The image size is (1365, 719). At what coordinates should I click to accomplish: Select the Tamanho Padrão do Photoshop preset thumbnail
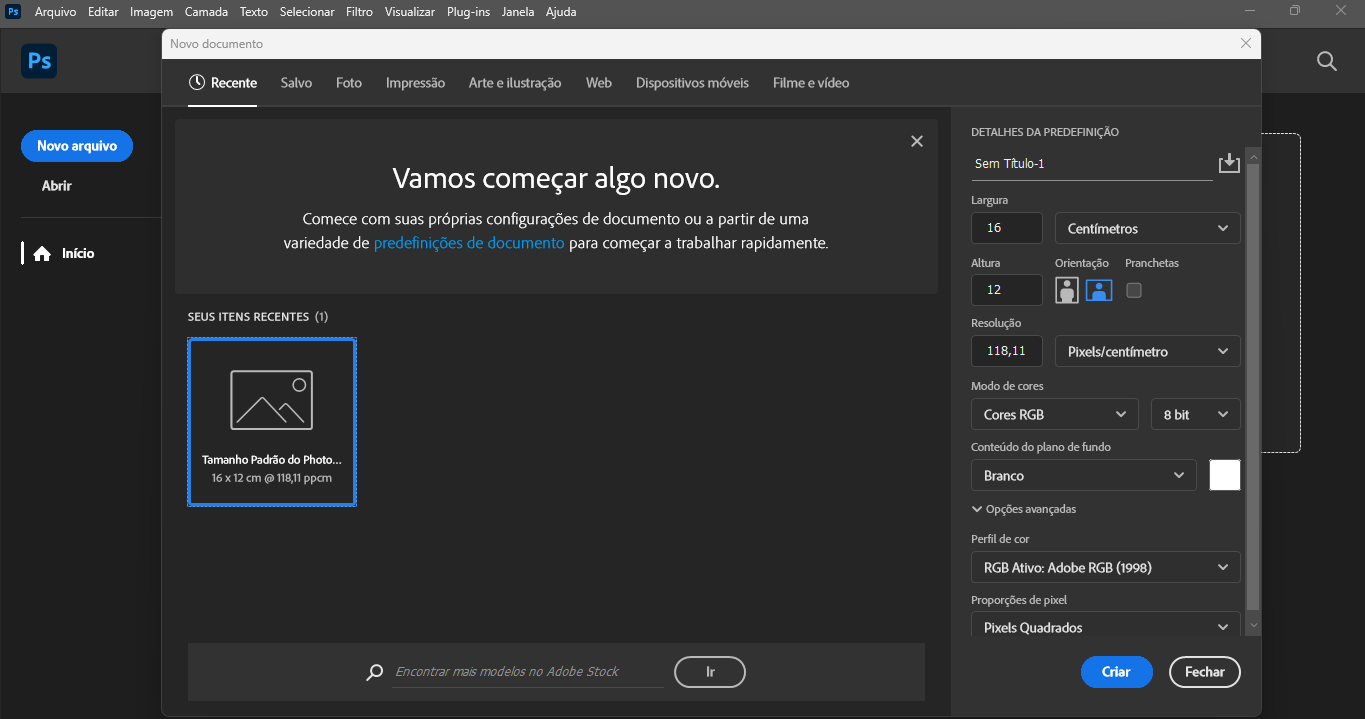(x=271, y=422)
